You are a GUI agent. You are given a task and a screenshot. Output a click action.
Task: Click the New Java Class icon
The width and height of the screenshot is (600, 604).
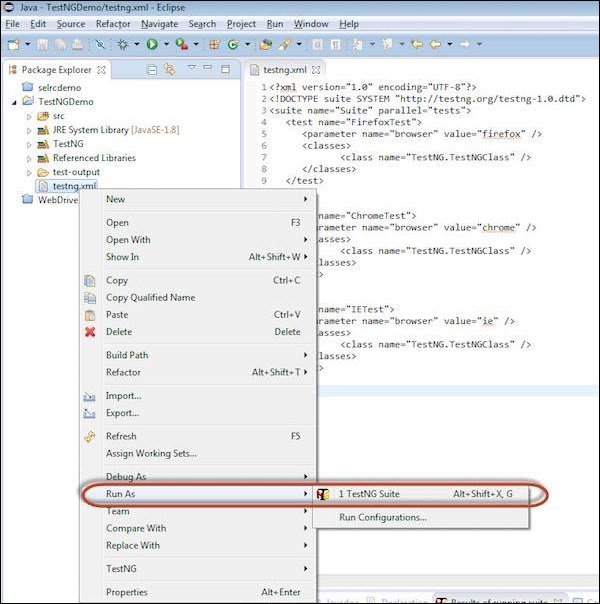(x=233, y=44)
